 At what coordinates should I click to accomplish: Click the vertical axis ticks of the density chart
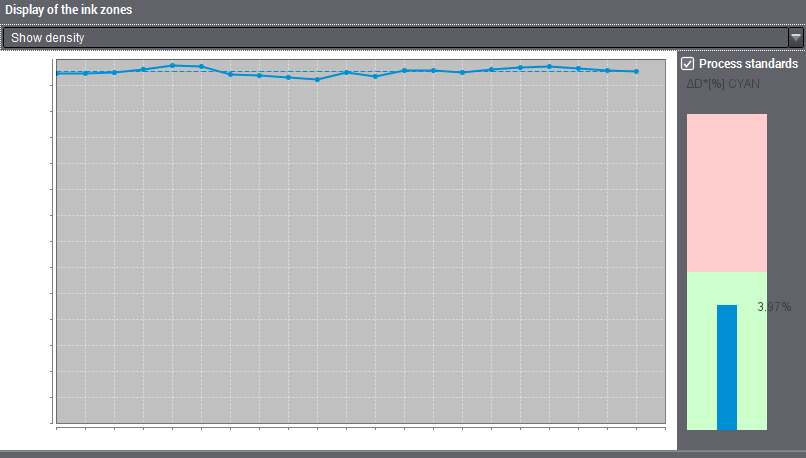click(x=52, y=250)
